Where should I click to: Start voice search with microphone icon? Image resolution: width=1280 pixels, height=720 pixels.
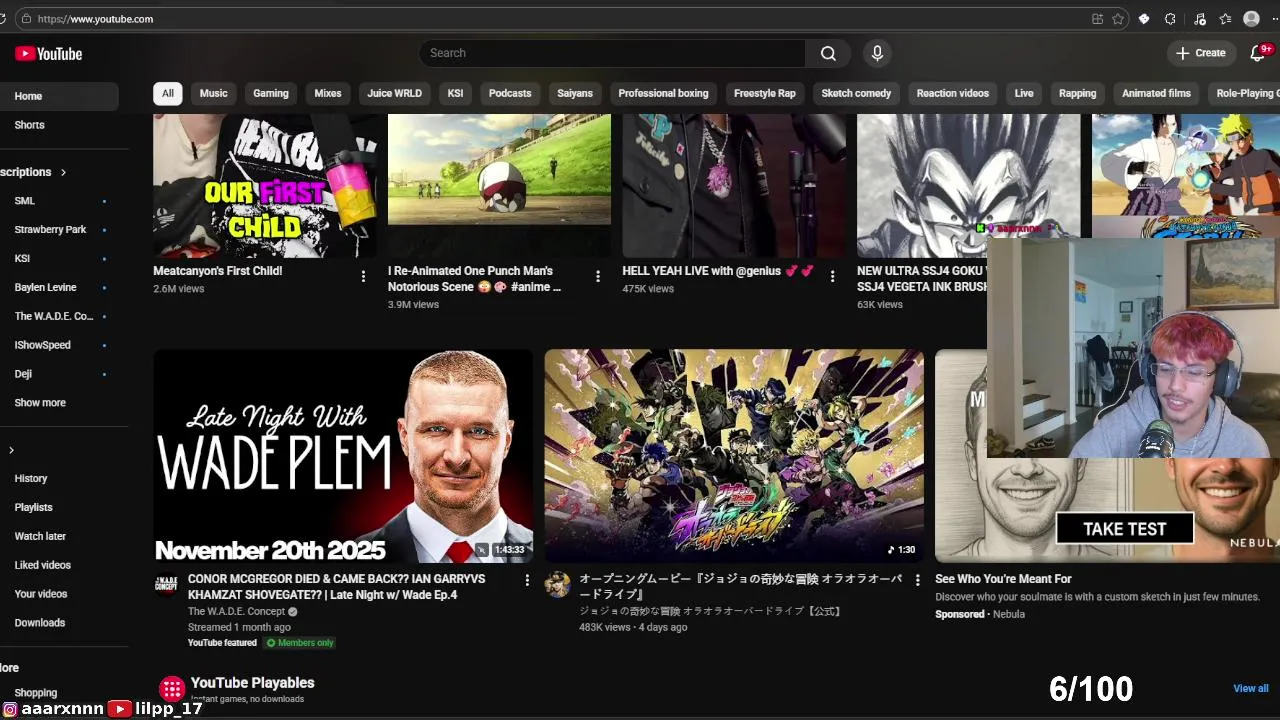tap(877, 53)
